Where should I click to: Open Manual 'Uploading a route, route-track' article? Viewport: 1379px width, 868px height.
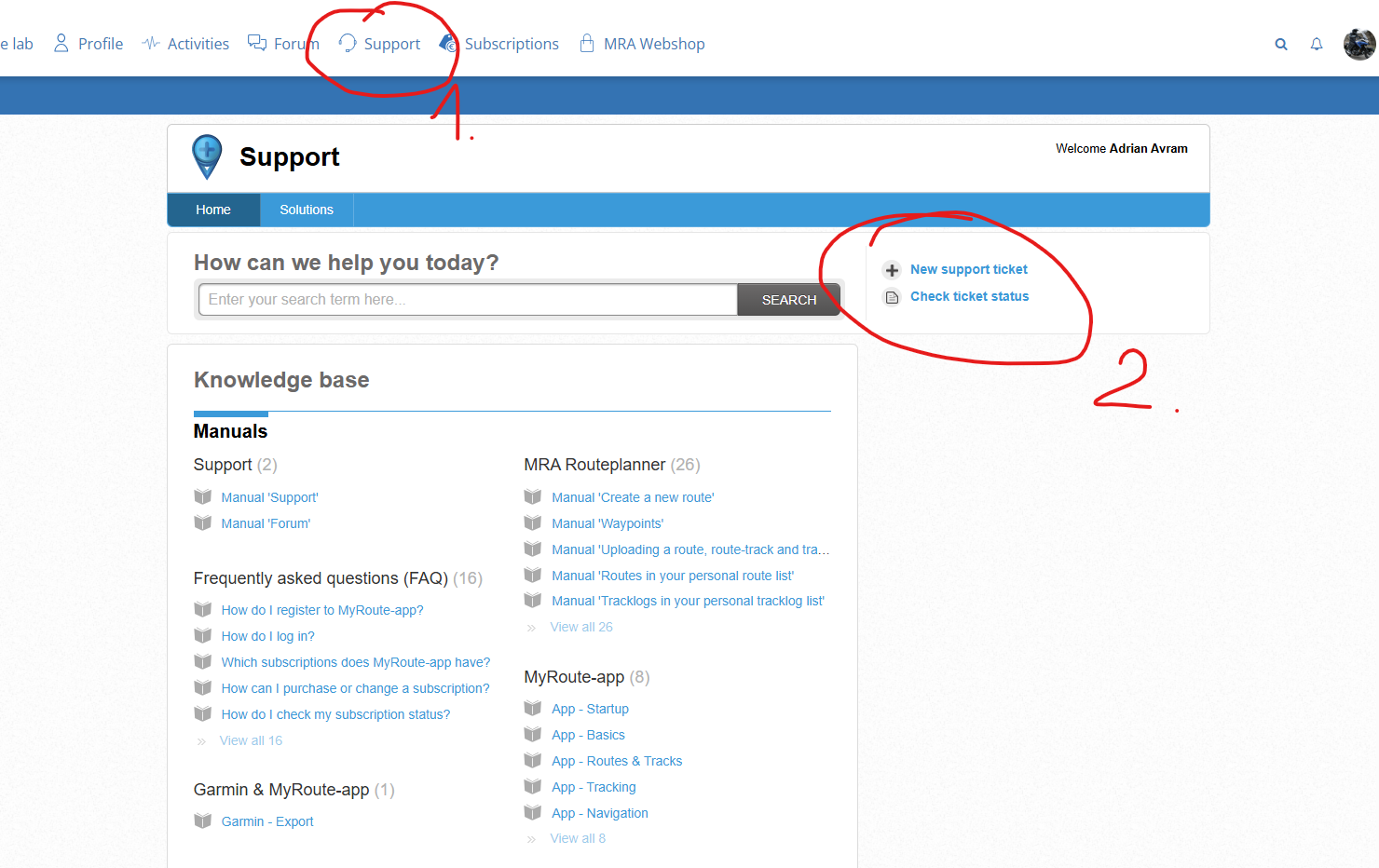coord(690,549)
